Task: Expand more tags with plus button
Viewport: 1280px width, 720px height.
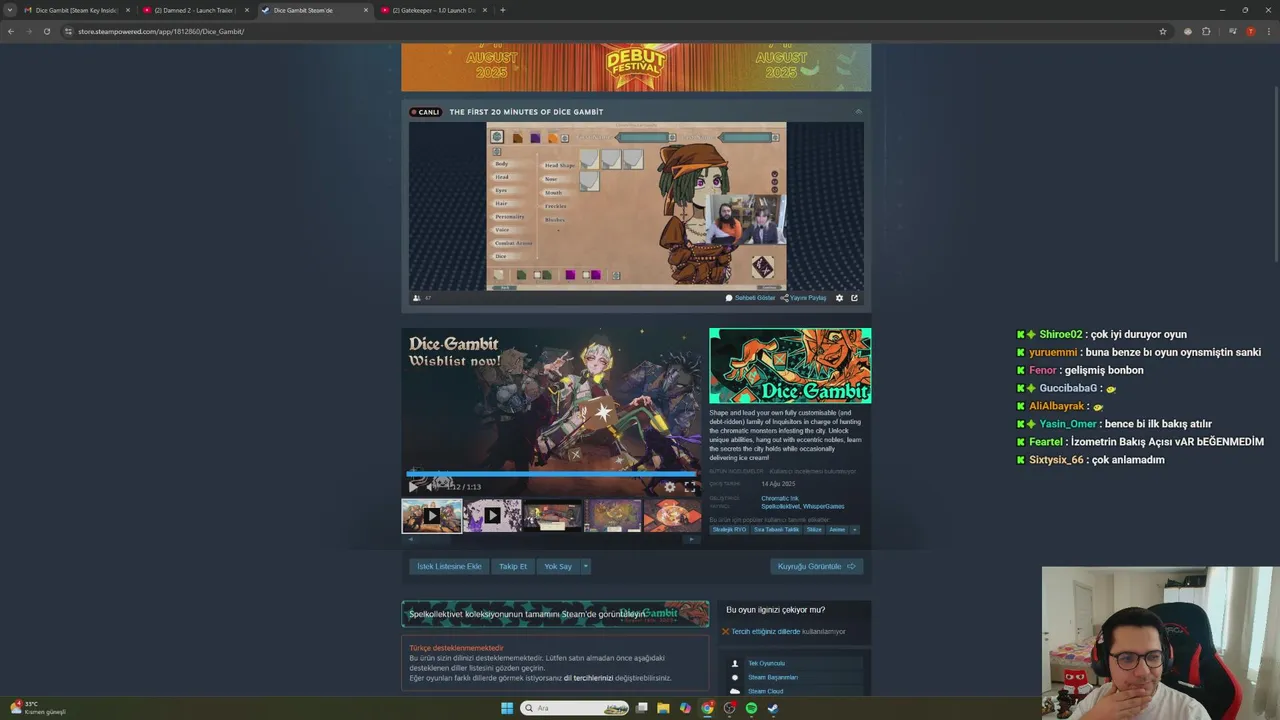Action: coord(855,530)
